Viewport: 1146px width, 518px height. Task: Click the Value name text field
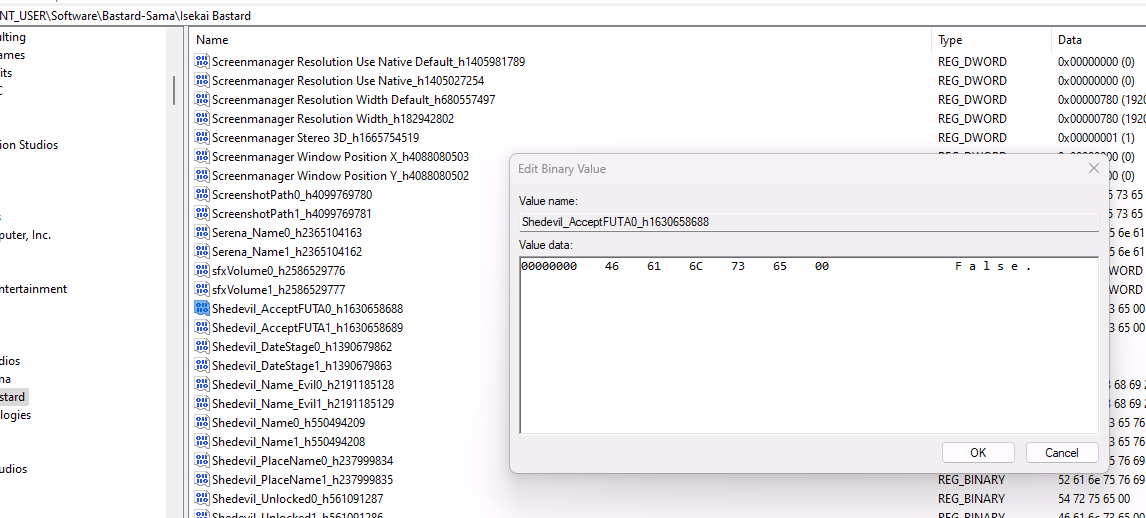point(808,222)
